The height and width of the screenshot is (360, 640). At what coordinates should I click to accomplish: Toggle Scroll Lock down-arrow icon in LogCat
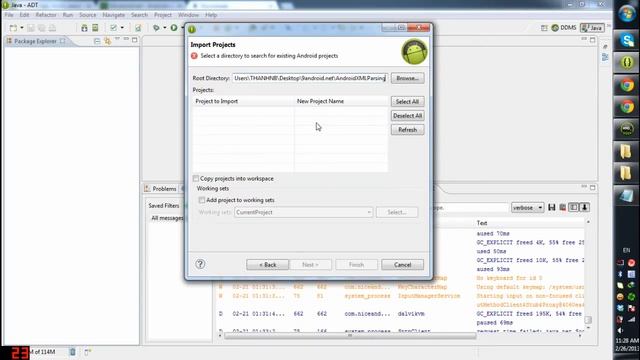[x=584, y=207]
